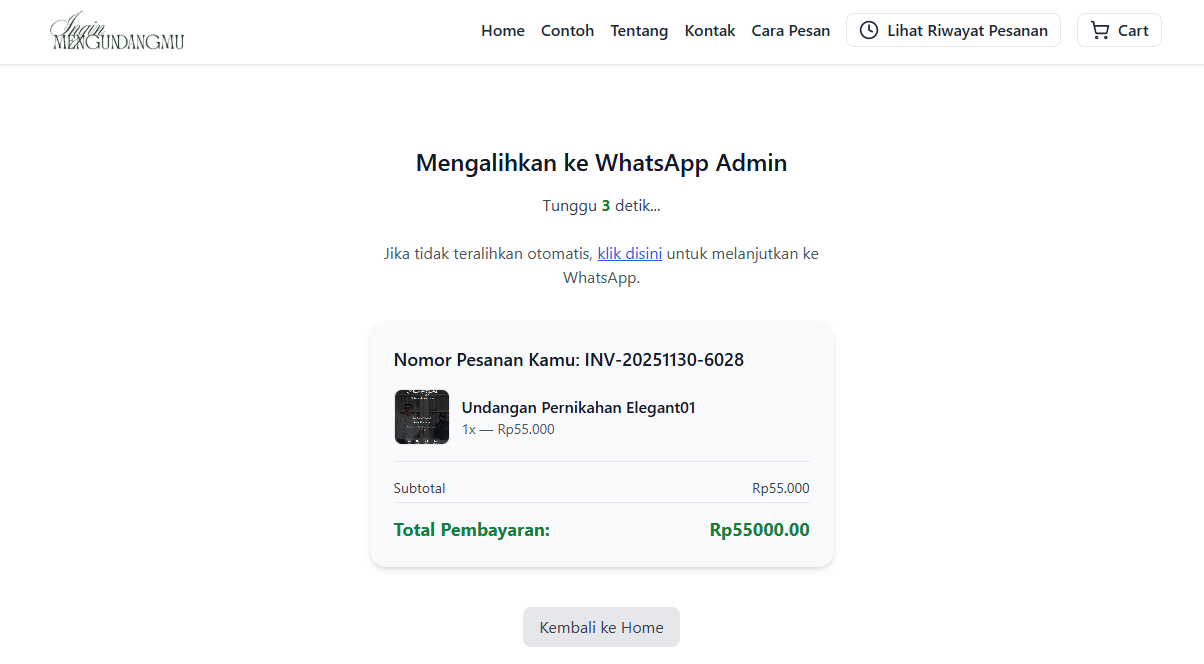Click the Rp55000.00 total payment amount
The image size is (1204, 664).
click(x=759, y=530)
